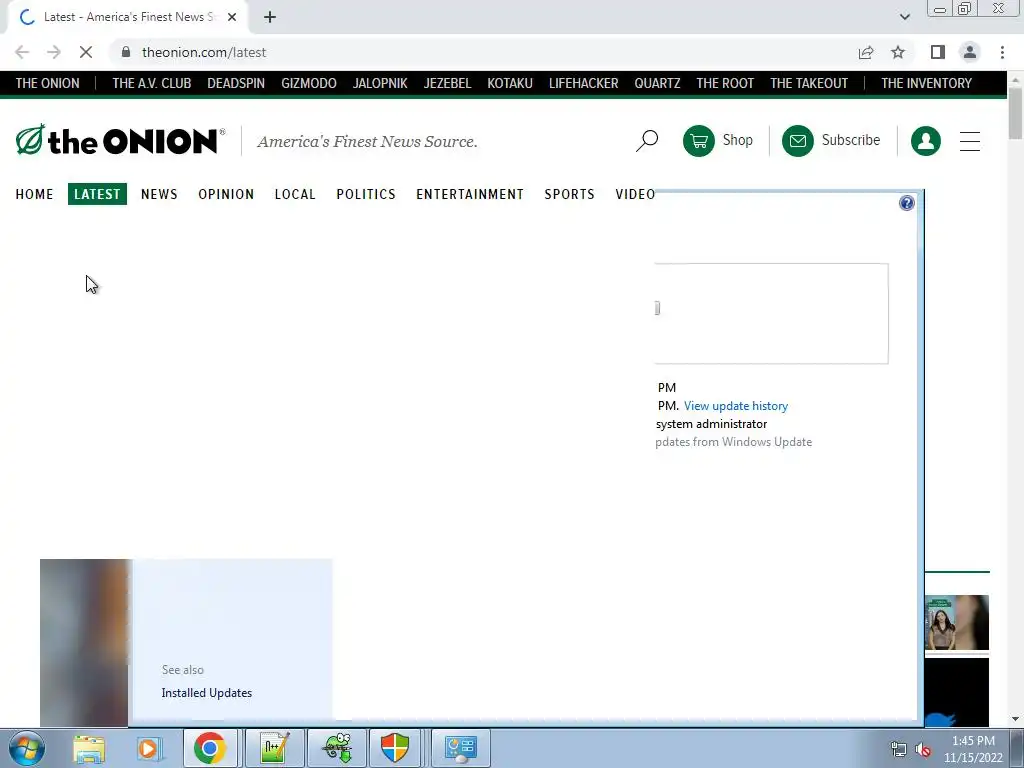Launch Windows Media Player from taskbar
This screenshot has width=1024, height=768.
(148, 748)
